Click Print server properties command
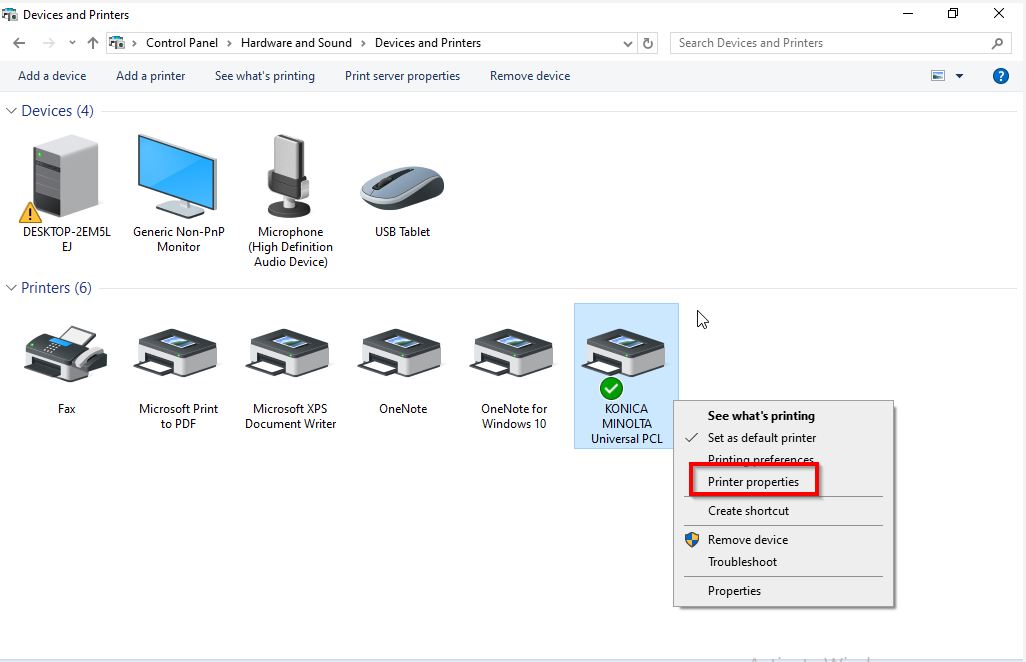The image size is (1026, 662). pyautogui.click(x=402, y=76)
